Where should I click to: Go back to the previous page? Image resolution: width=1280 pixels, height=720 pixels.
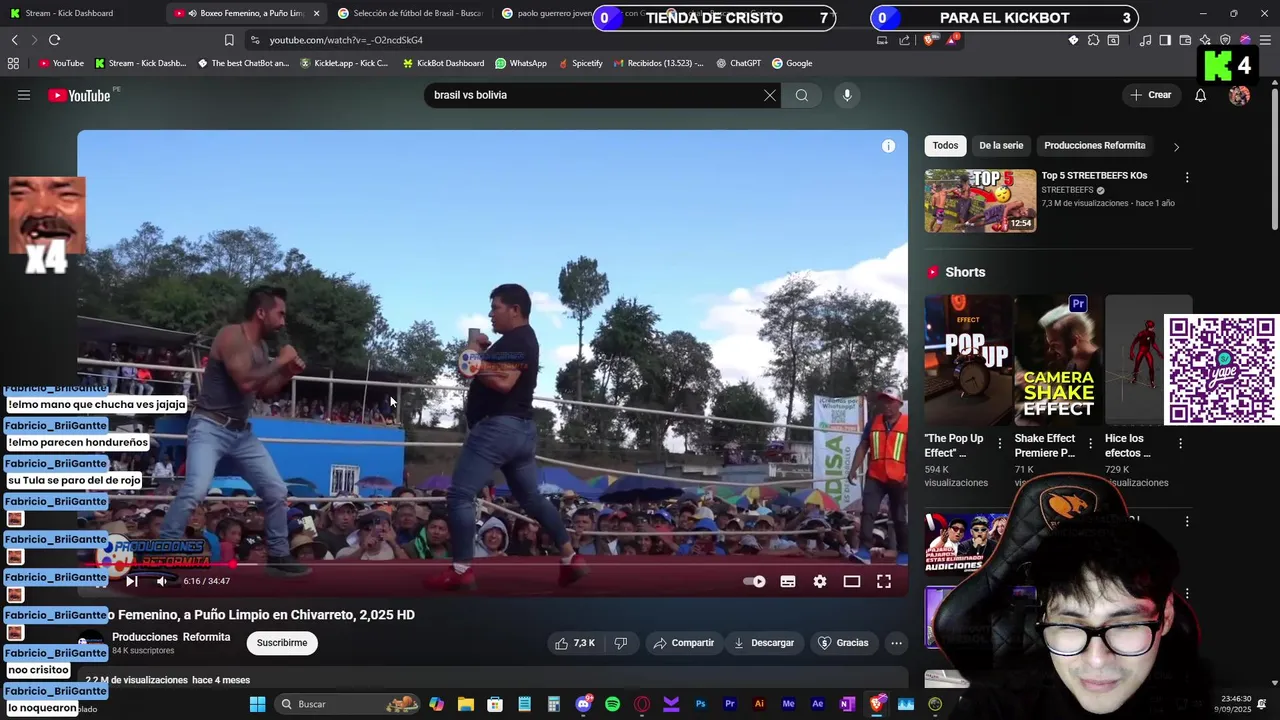14,40
